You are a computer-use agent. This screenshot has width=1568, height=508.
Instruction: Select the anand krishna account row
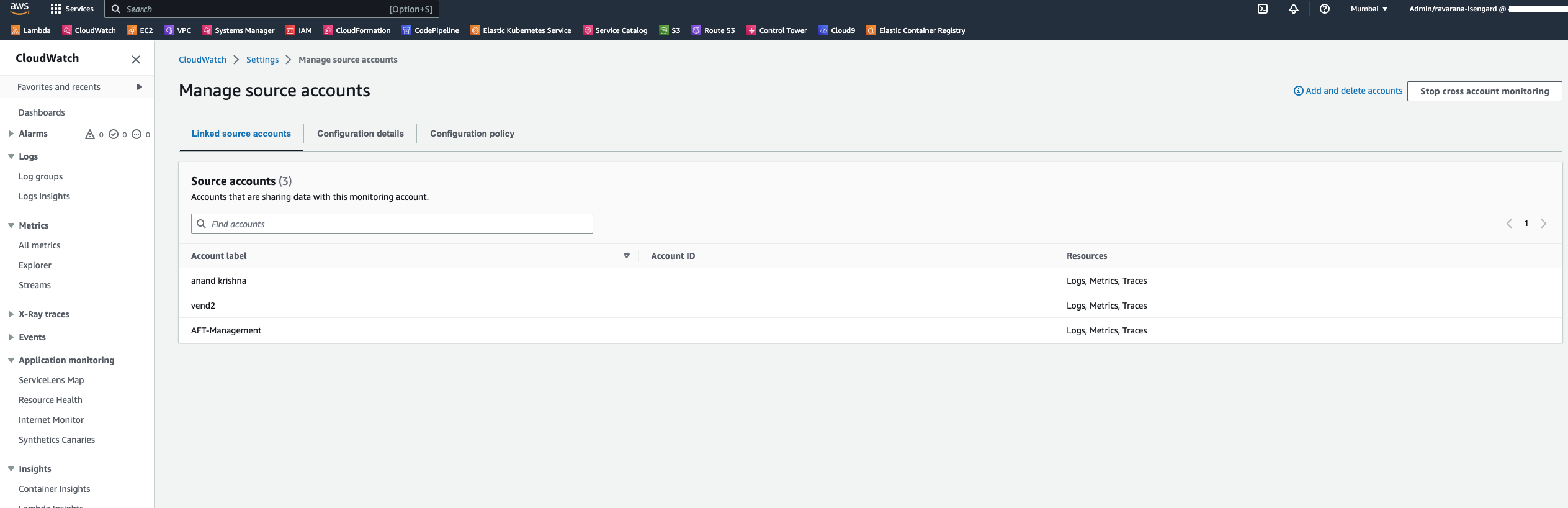[870, 281]
